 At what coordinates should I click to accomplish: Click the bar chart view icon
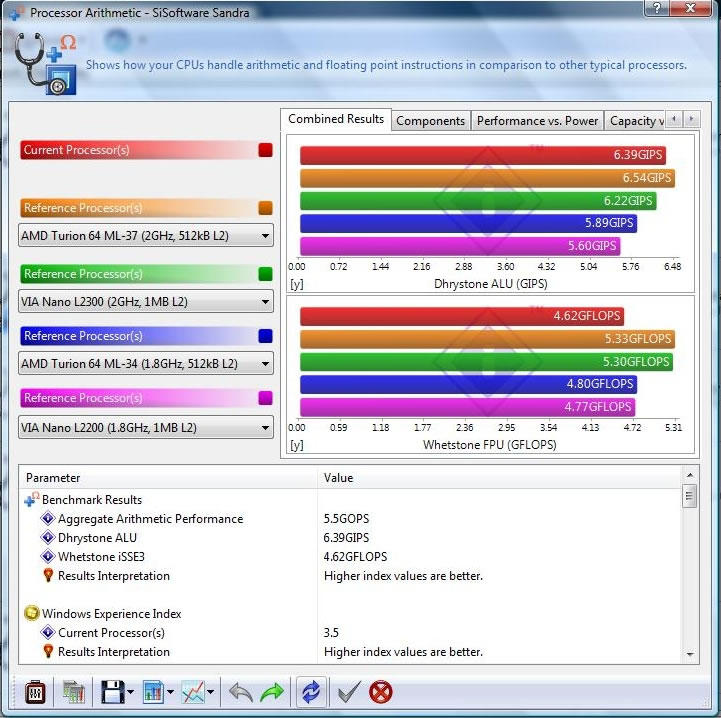coord(153,692)
